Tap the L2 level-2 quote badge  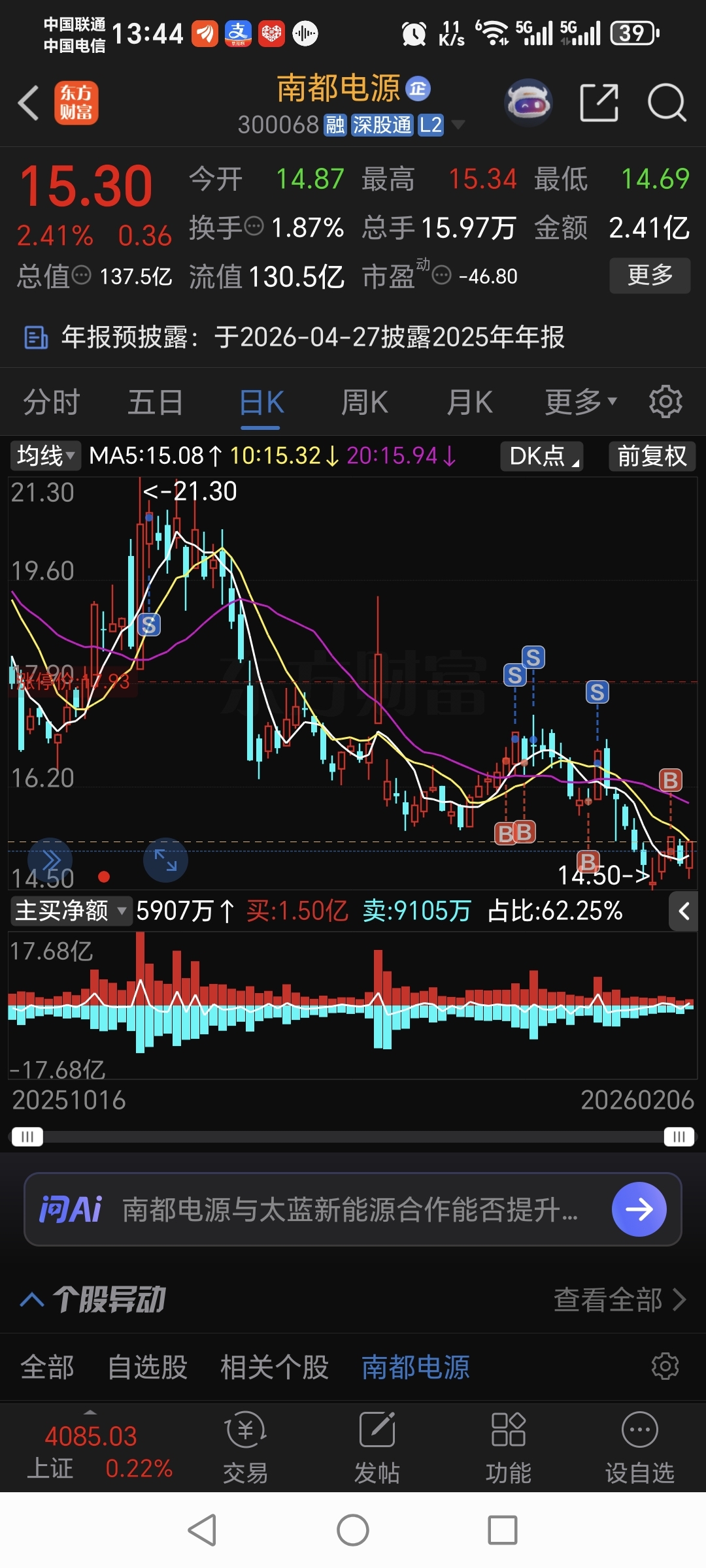431,125
